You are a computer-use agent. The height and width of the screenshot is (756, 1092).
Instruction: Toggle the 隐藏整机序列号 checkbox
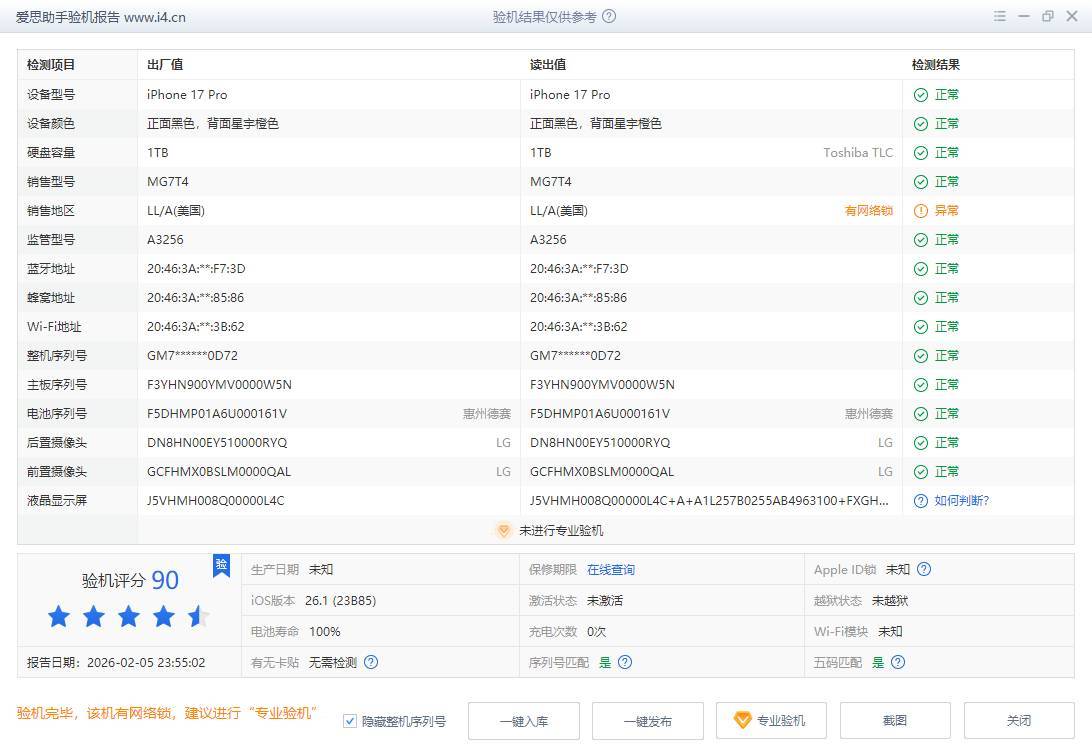click(350, 721)
